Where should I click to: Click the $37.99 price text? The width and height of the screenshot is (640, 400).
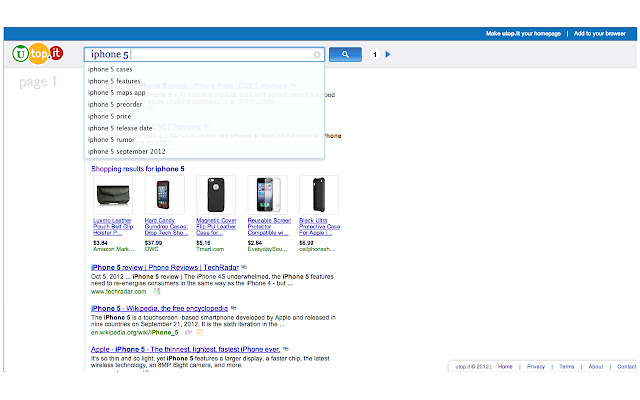coord(153,243)
